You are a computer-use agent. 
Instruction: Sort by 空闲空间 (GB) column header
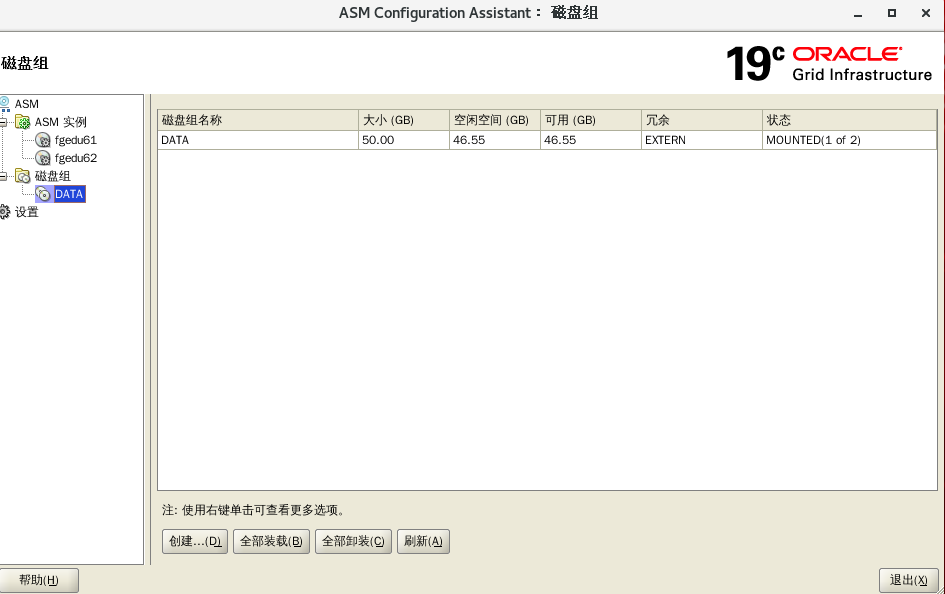495,120
